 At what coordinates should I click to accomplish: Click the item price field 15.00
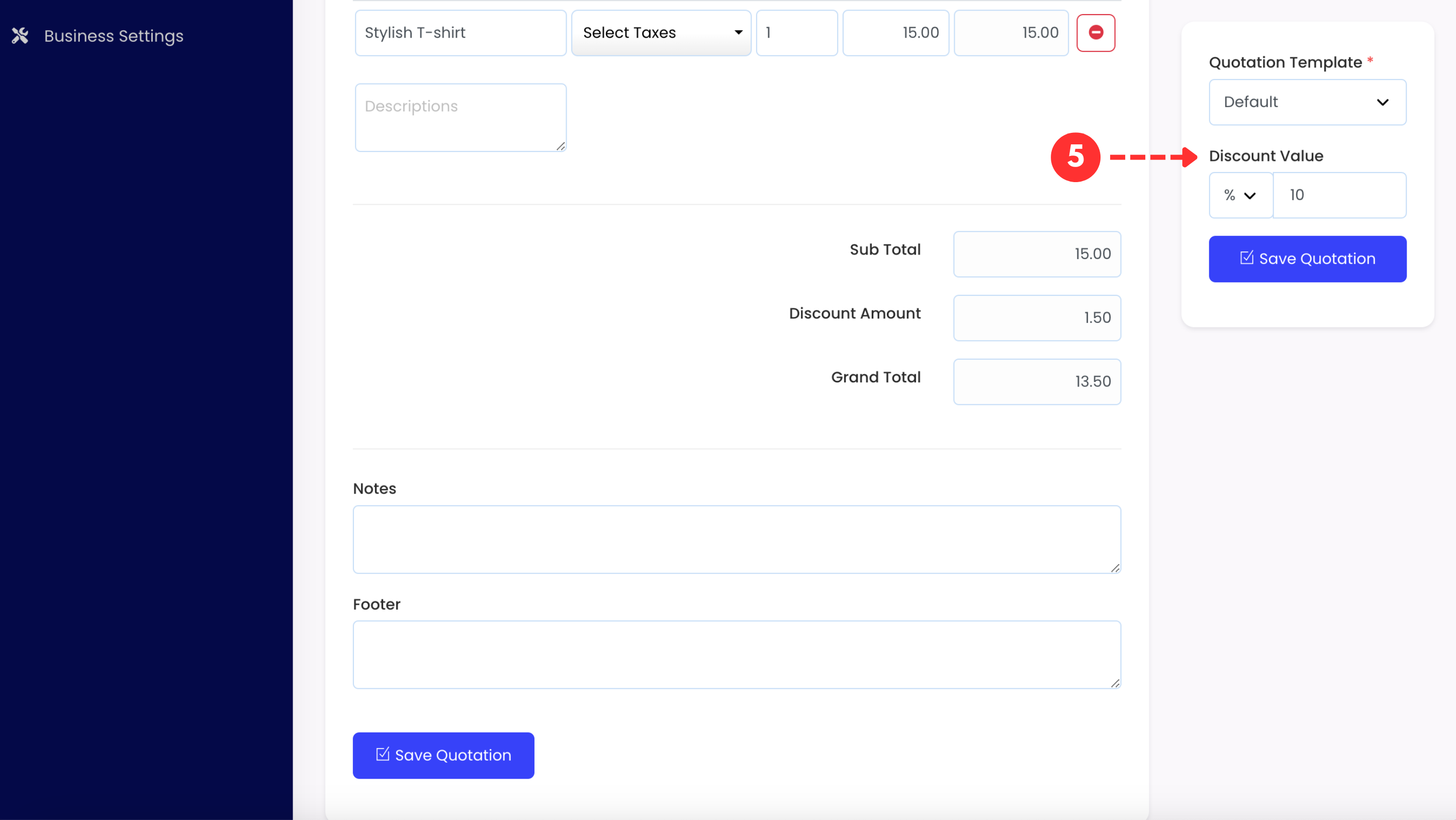click(x=896, y=33)
